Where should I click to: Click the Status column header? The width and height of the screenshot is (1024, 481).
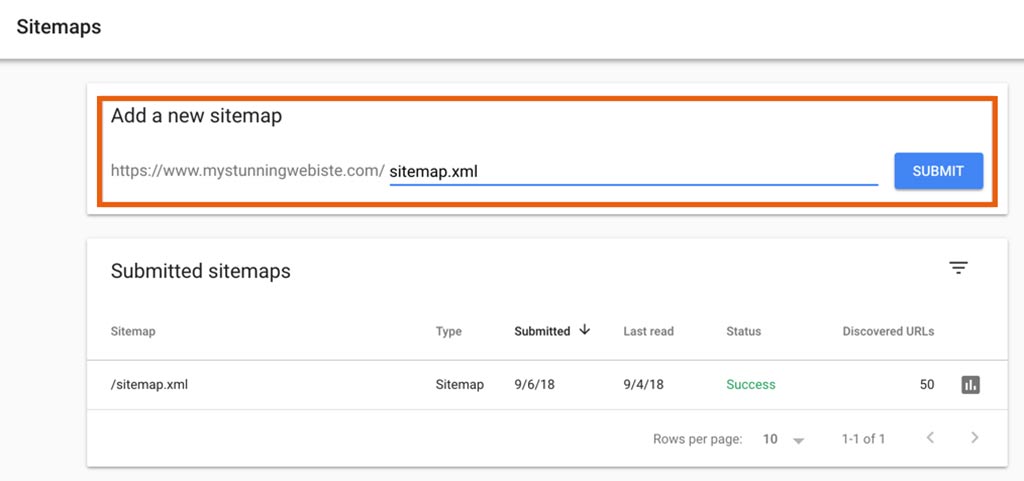pos(743,331)
